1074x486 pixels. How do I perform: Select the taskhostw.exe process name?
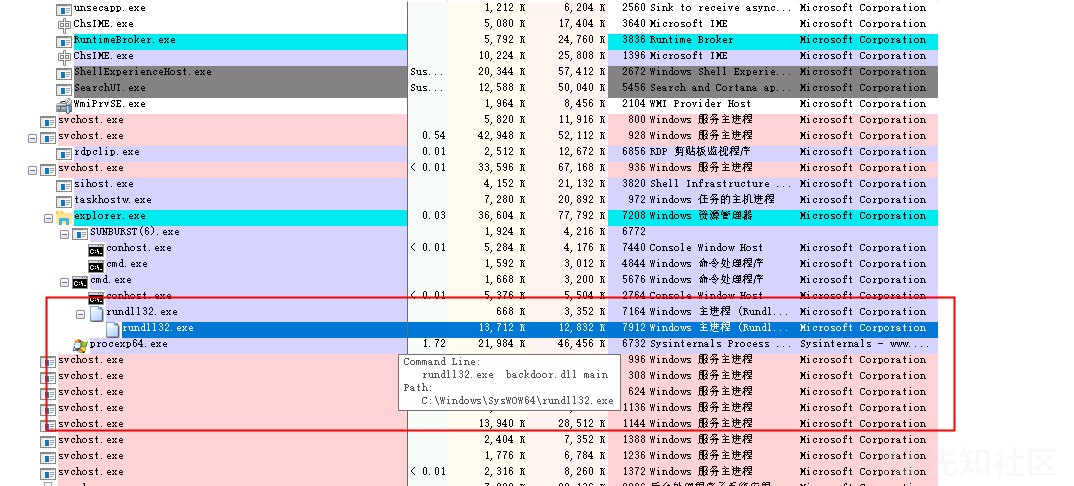113,199
